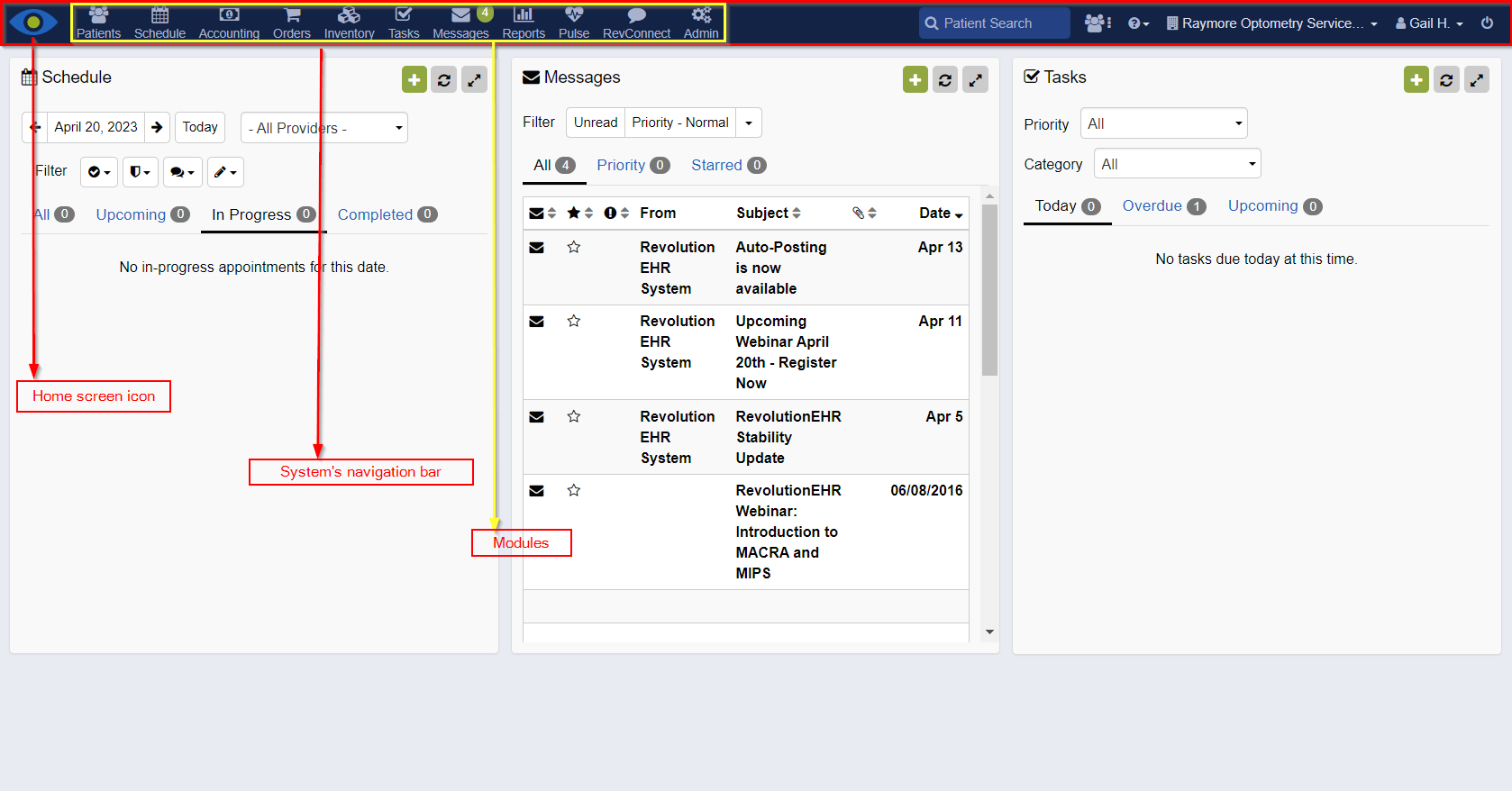Open the All Providers dropdown
Viewport: 1512px width, 791px height.
coord(324,128)
